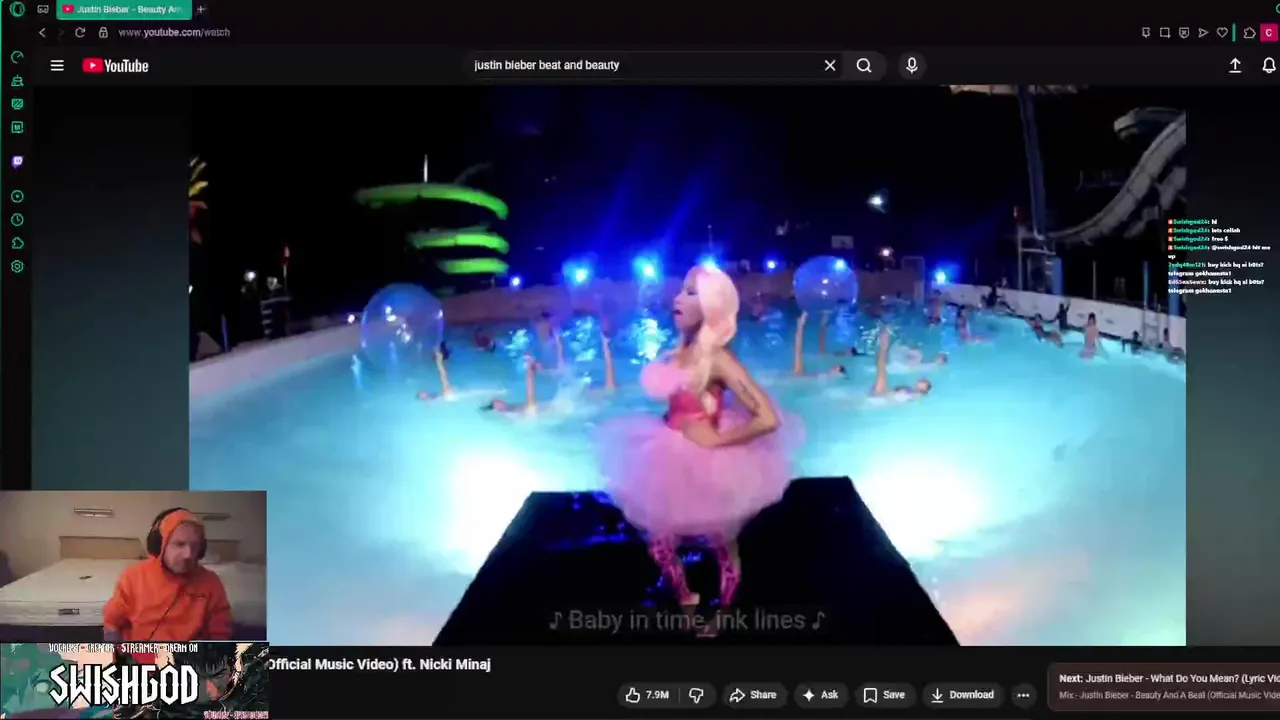Click the video title ft. Nicki Minaj

[x=378, y=664]
